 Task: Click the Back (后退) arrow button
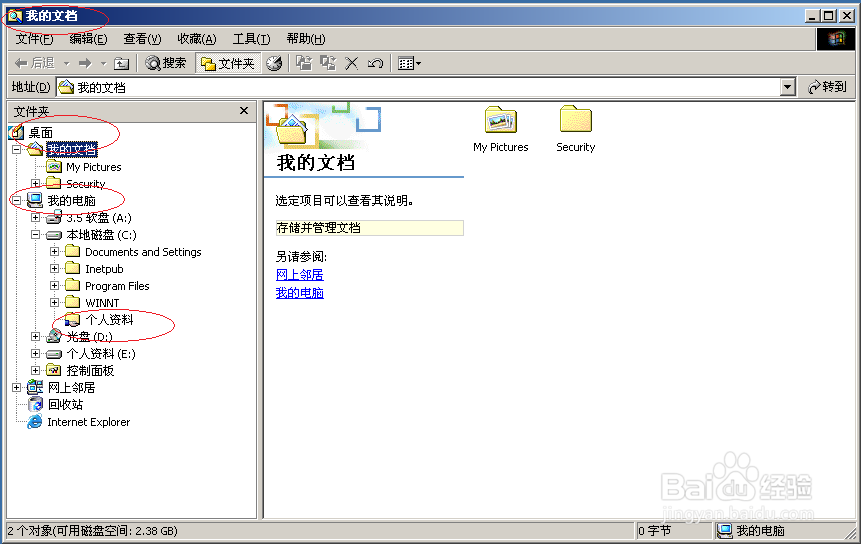click(34, 63)
